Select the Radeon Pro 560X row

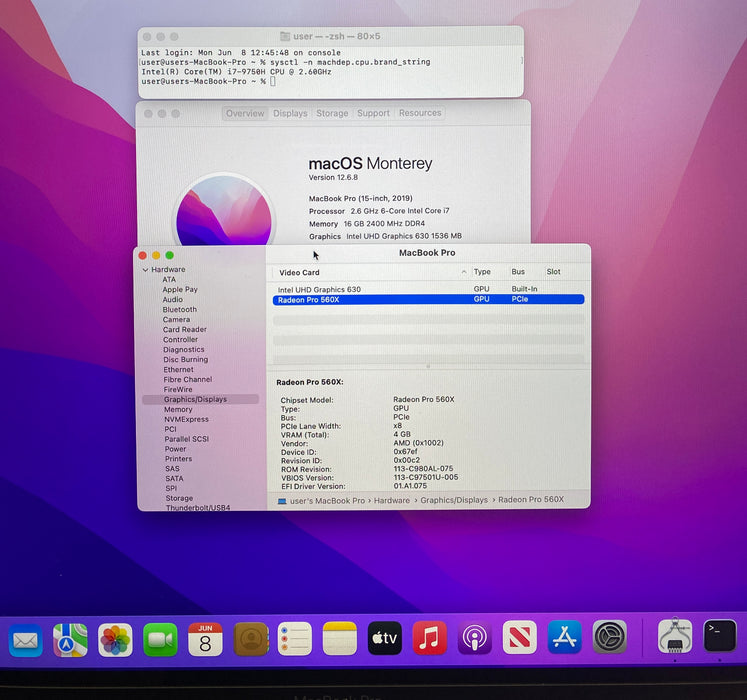click(428, 299)
